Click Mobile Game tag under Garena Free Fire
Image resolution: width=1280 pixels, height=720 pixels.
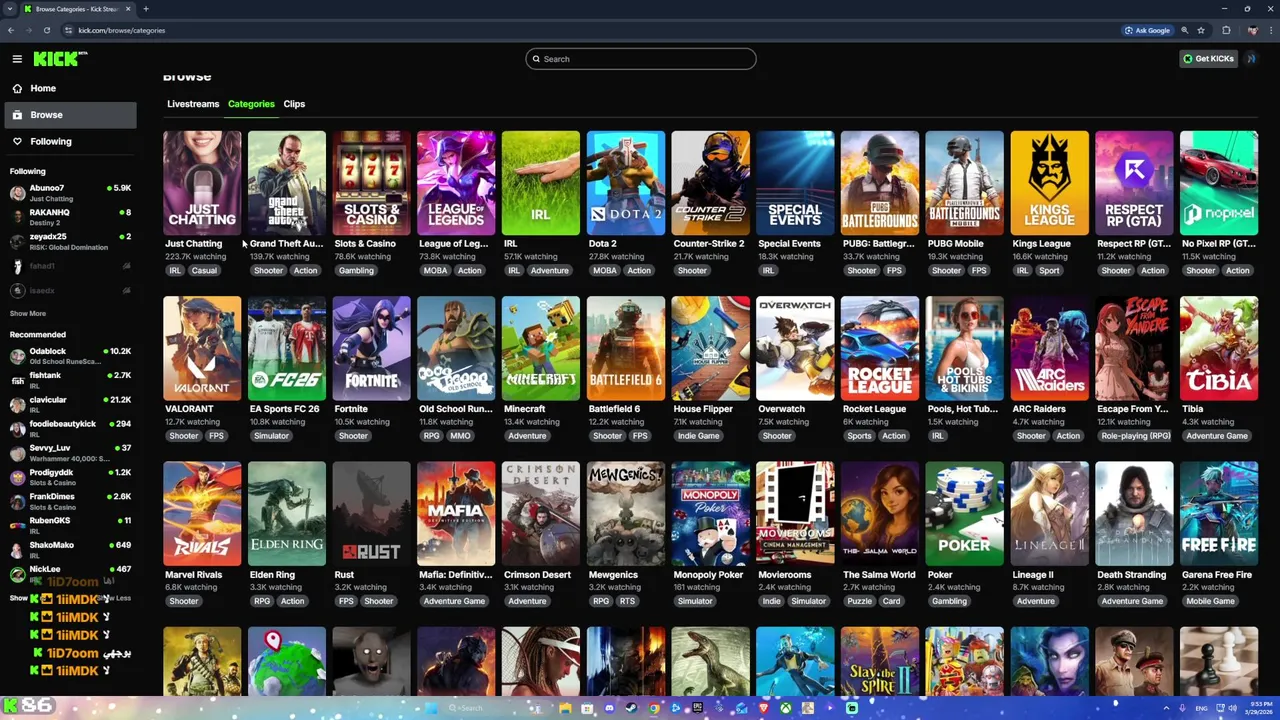tap(1211, 601)
